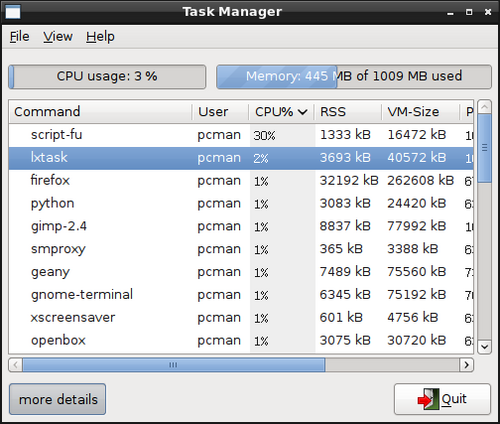Screen dimensions: 500x424
Task: Select the firefox process row
Action: pyautogui.click(x=241, y=181)
